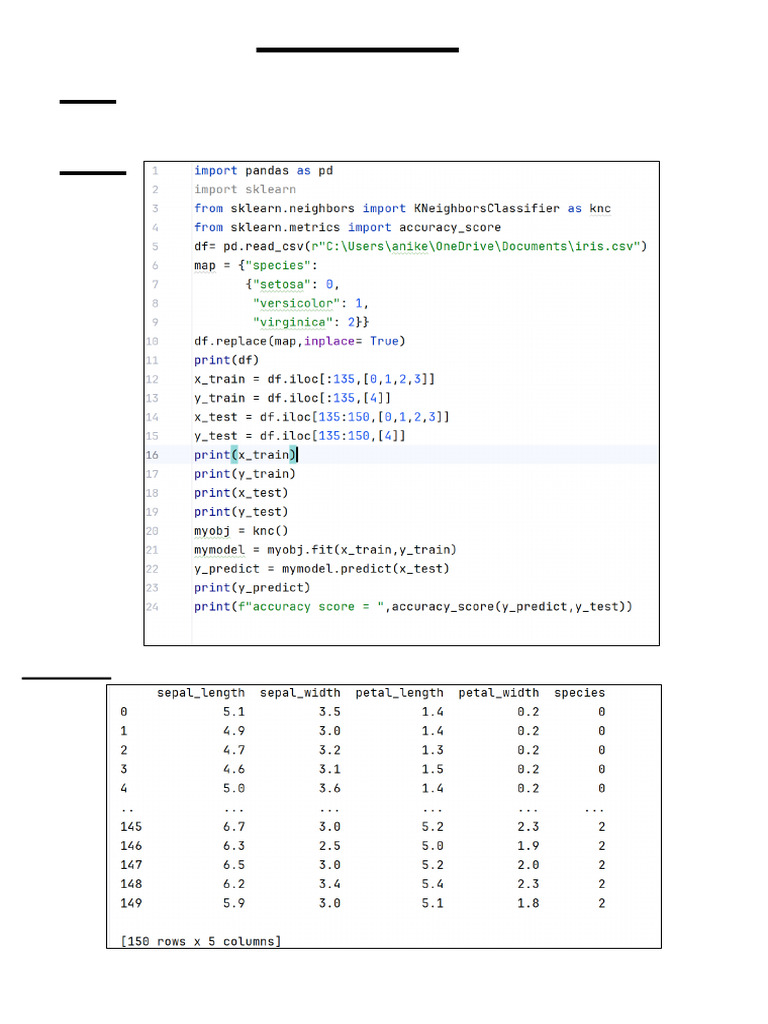Click the accuracy score print statement line

point(413,606)
